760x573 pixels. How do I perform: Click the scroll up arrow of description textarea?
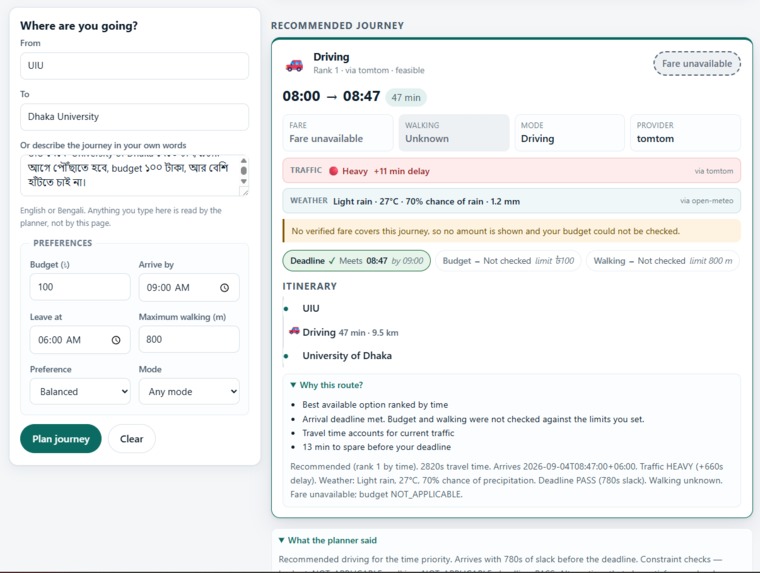tap(244, 160)
